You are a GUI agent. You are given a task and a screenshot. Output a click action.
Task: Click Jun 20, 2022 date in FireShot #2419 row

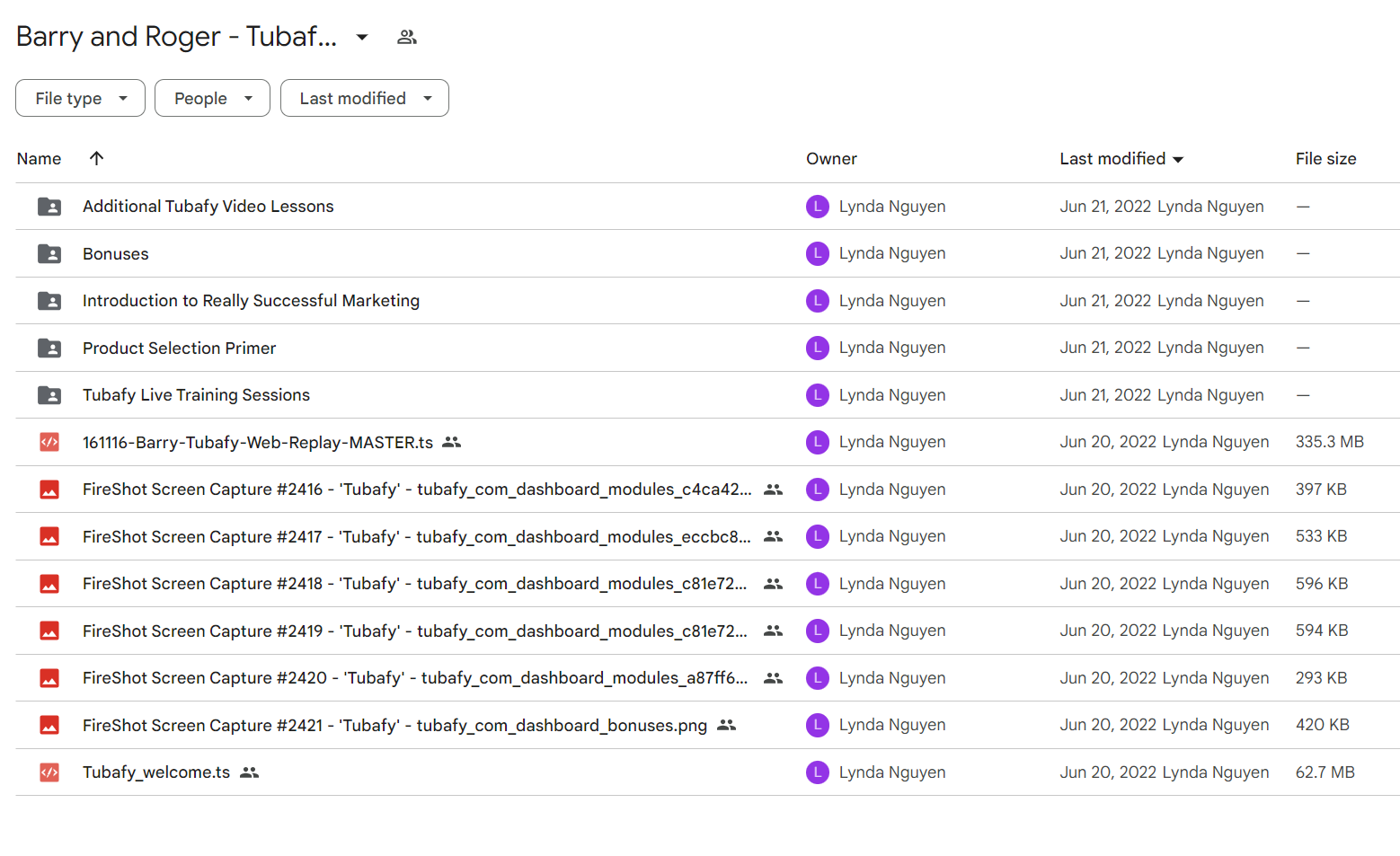coord(1108,631)
